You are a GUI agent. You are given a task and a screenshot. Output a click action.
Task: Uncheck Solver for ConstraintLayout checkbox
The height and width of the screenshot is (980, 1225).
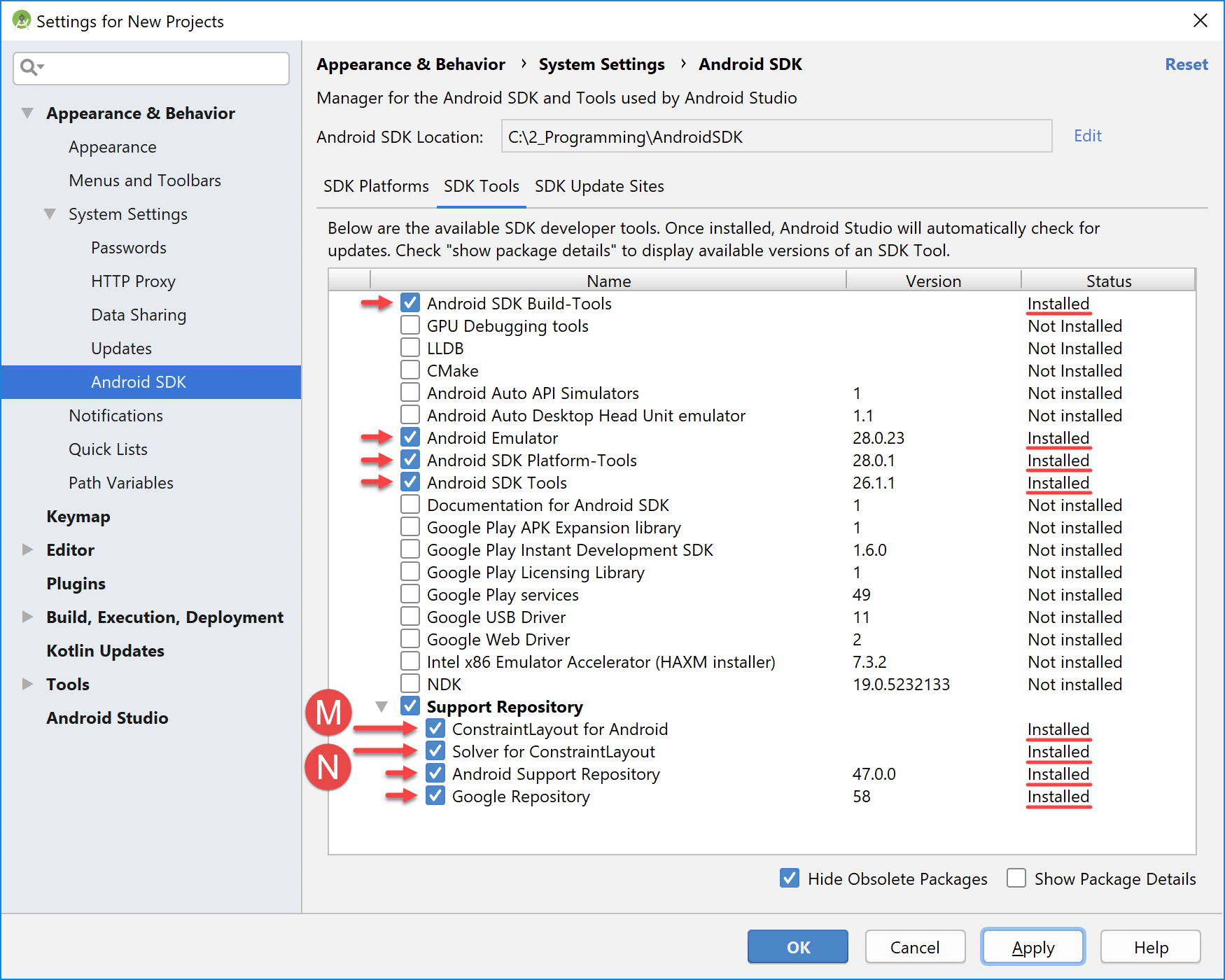(x=435, y=751)
